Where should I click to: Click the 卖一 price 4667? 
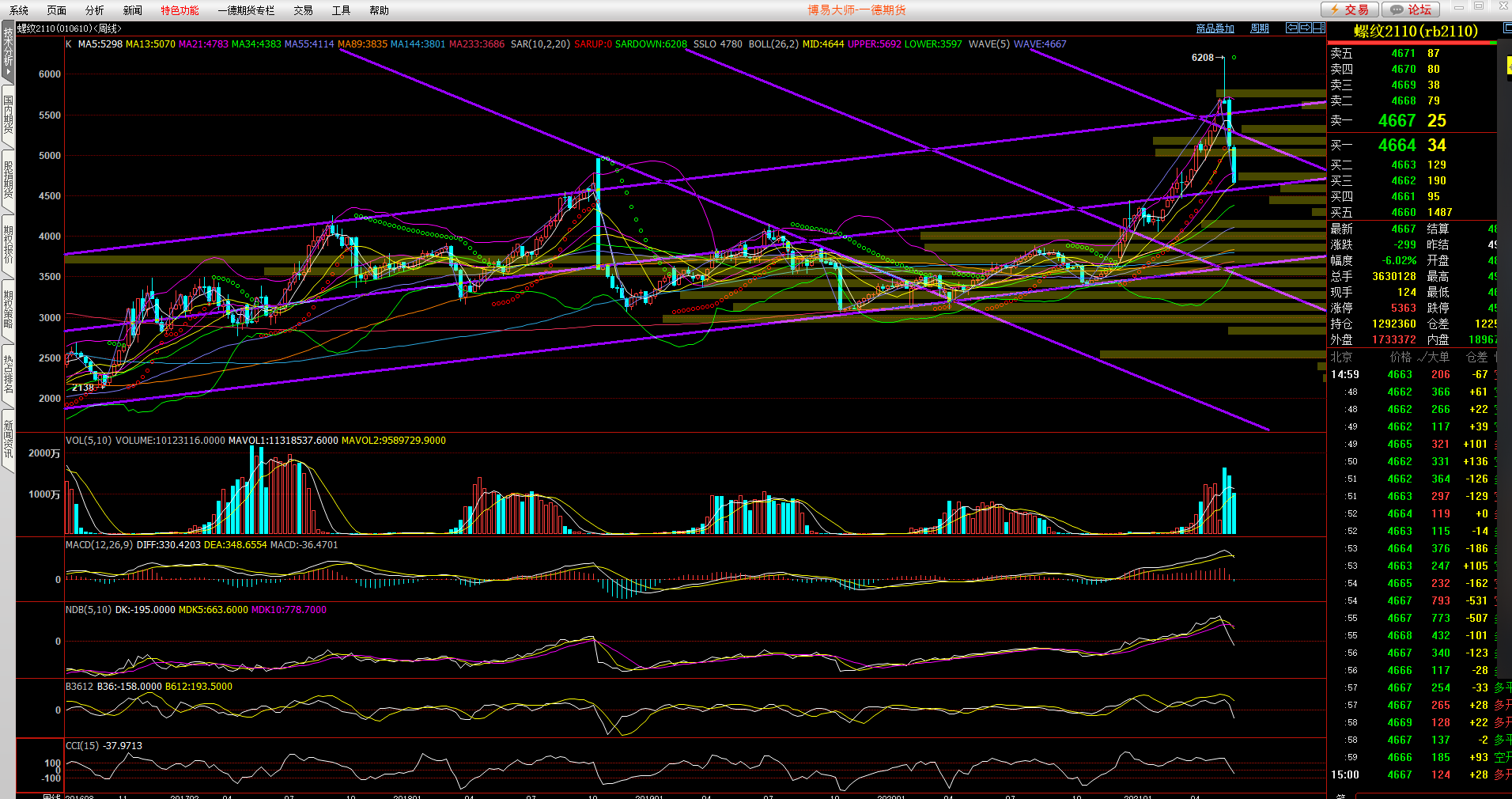(x=1397, y=121)
